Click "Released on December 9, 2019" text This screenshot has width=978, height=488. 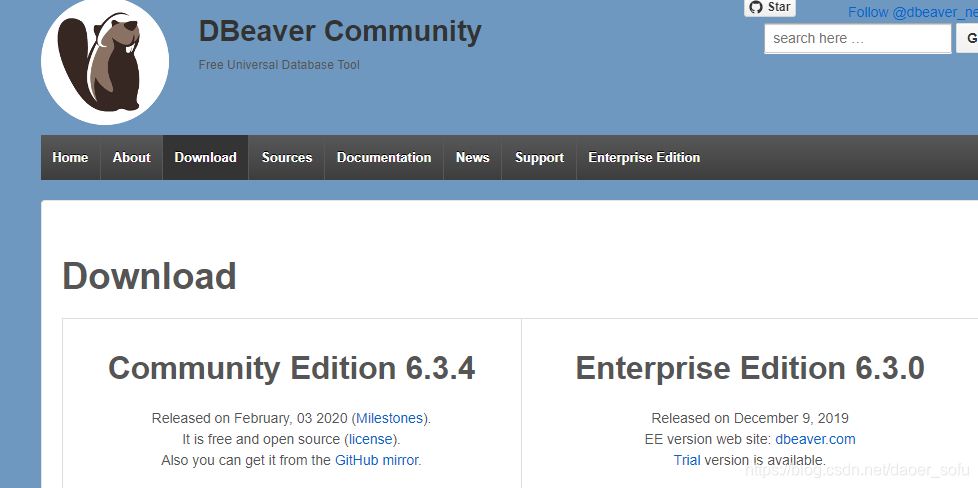pos(750,418)
